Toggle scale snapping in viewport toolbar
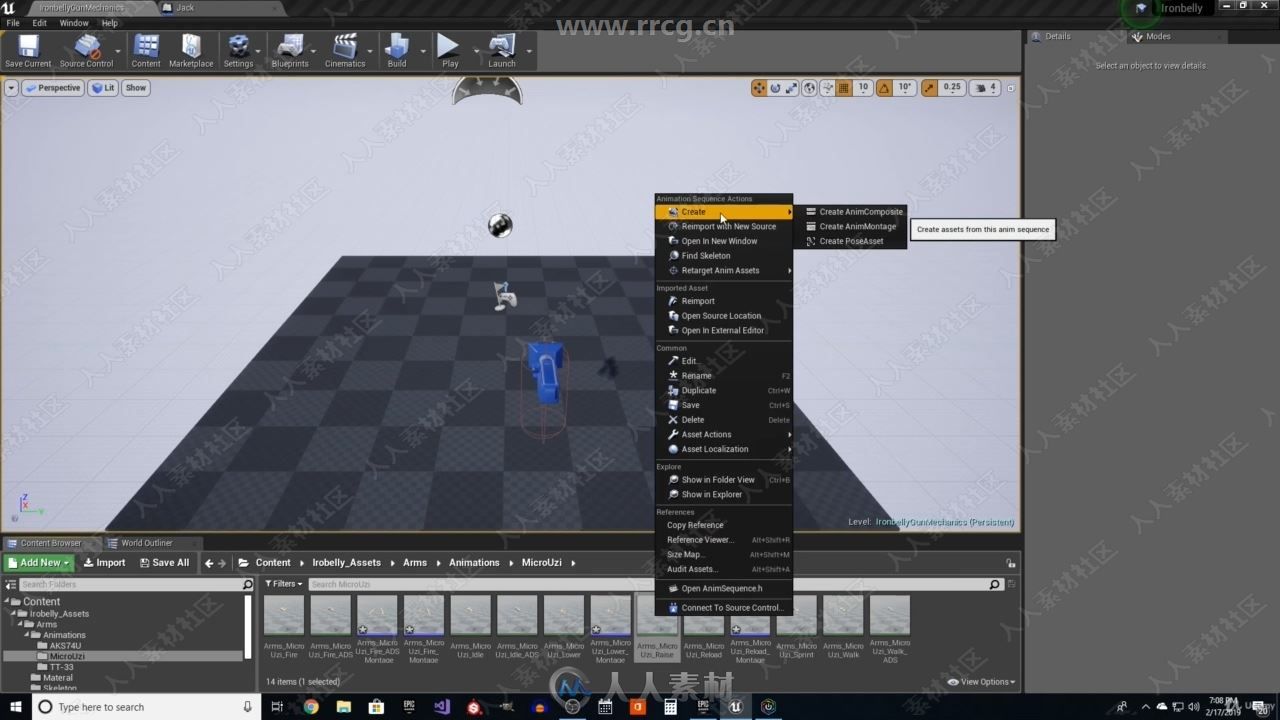1280x720 pixels. [x=930, y=88]
